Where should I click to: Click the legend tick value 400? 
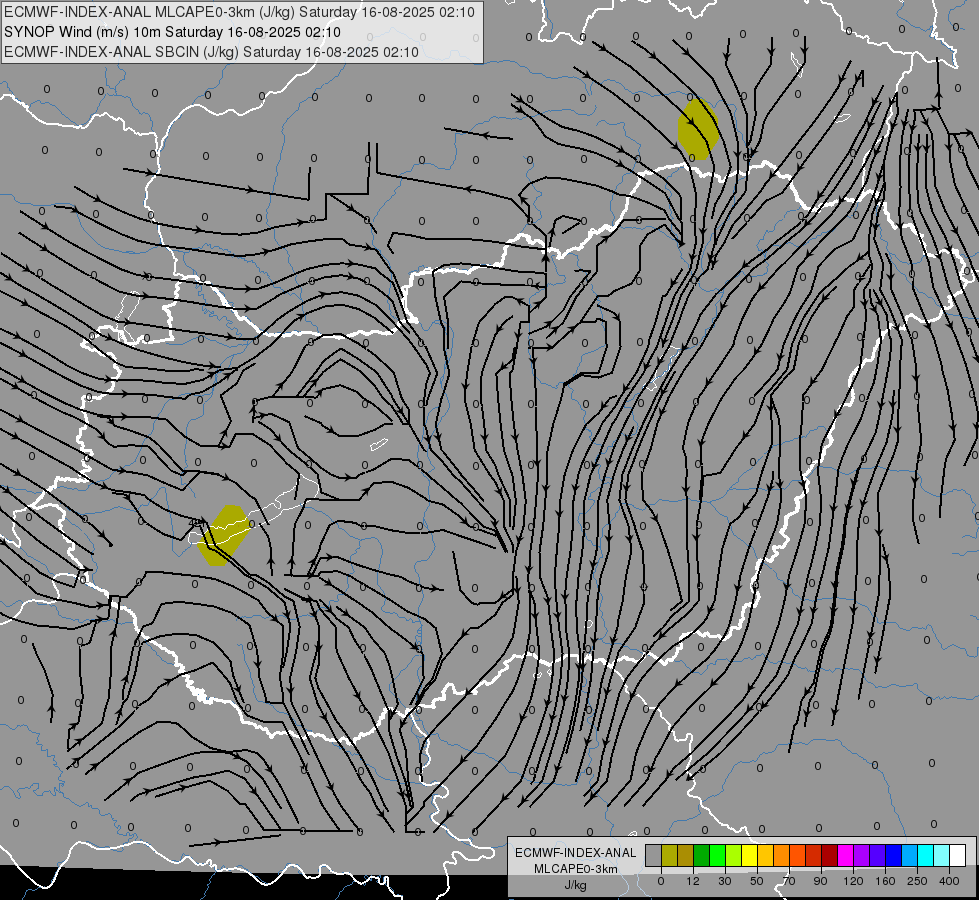tap(950, 881)
